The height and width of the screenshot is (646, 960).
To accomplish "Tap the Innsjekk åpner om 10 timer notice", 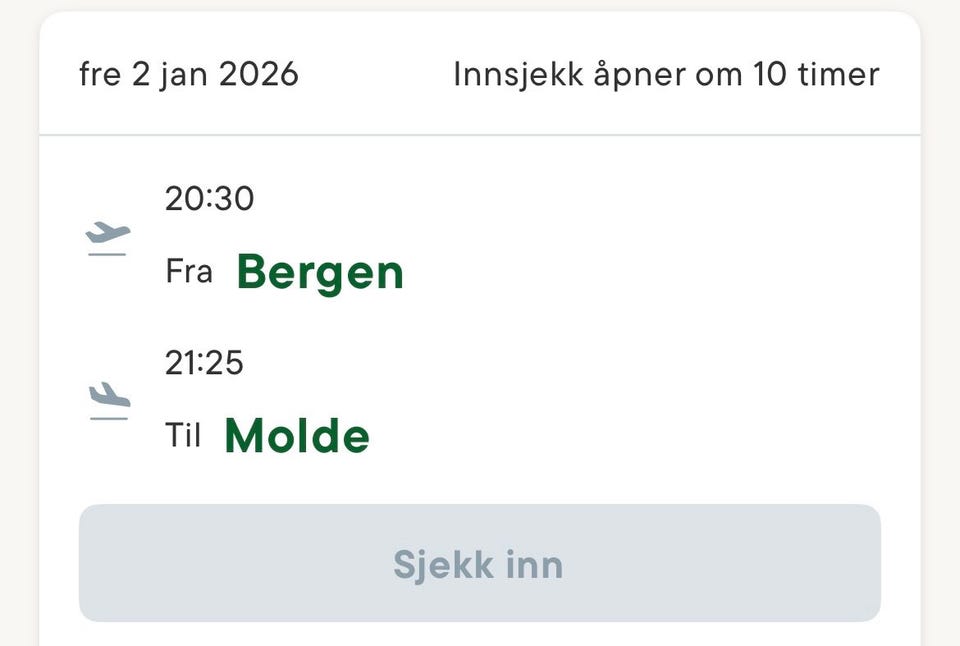I will 666,75.
